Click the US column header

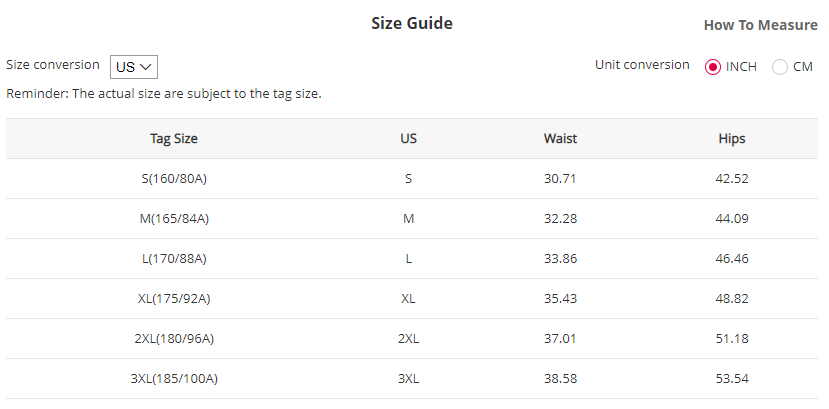point(408,139)
